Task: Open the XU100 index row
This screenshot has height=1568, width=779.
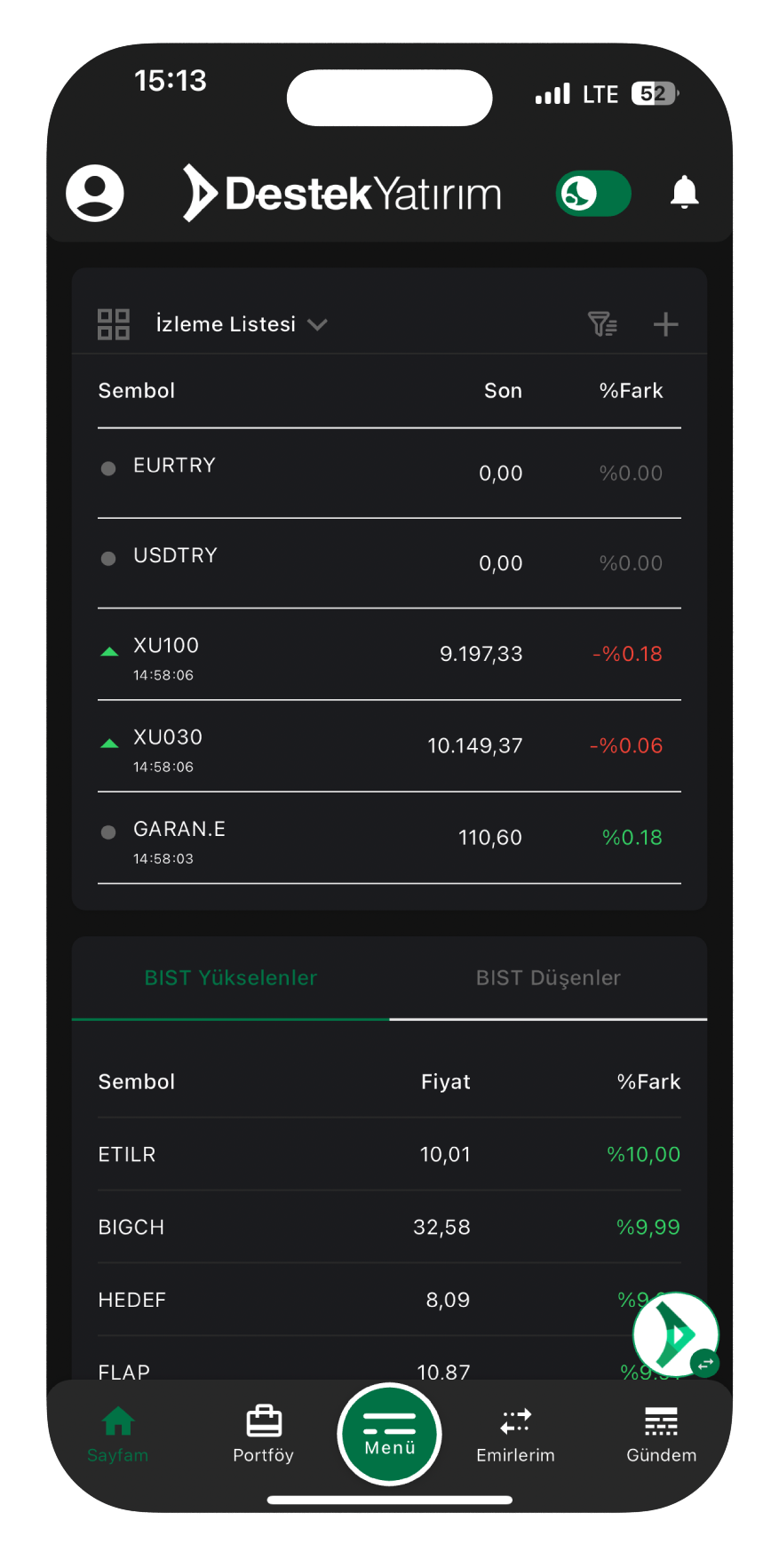Action: coord(389,655)
